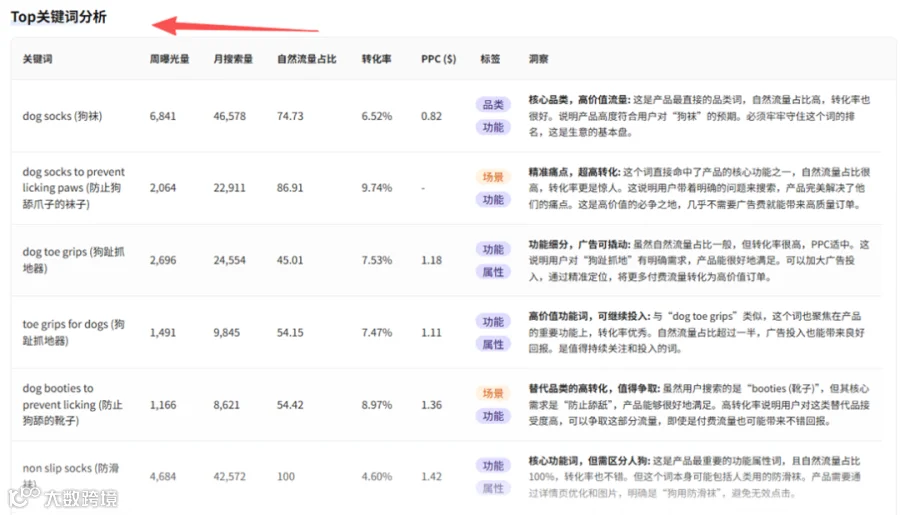Click conversion rate 9.74%
Viewport: 900px width, 515px height.
coord(377,188)
